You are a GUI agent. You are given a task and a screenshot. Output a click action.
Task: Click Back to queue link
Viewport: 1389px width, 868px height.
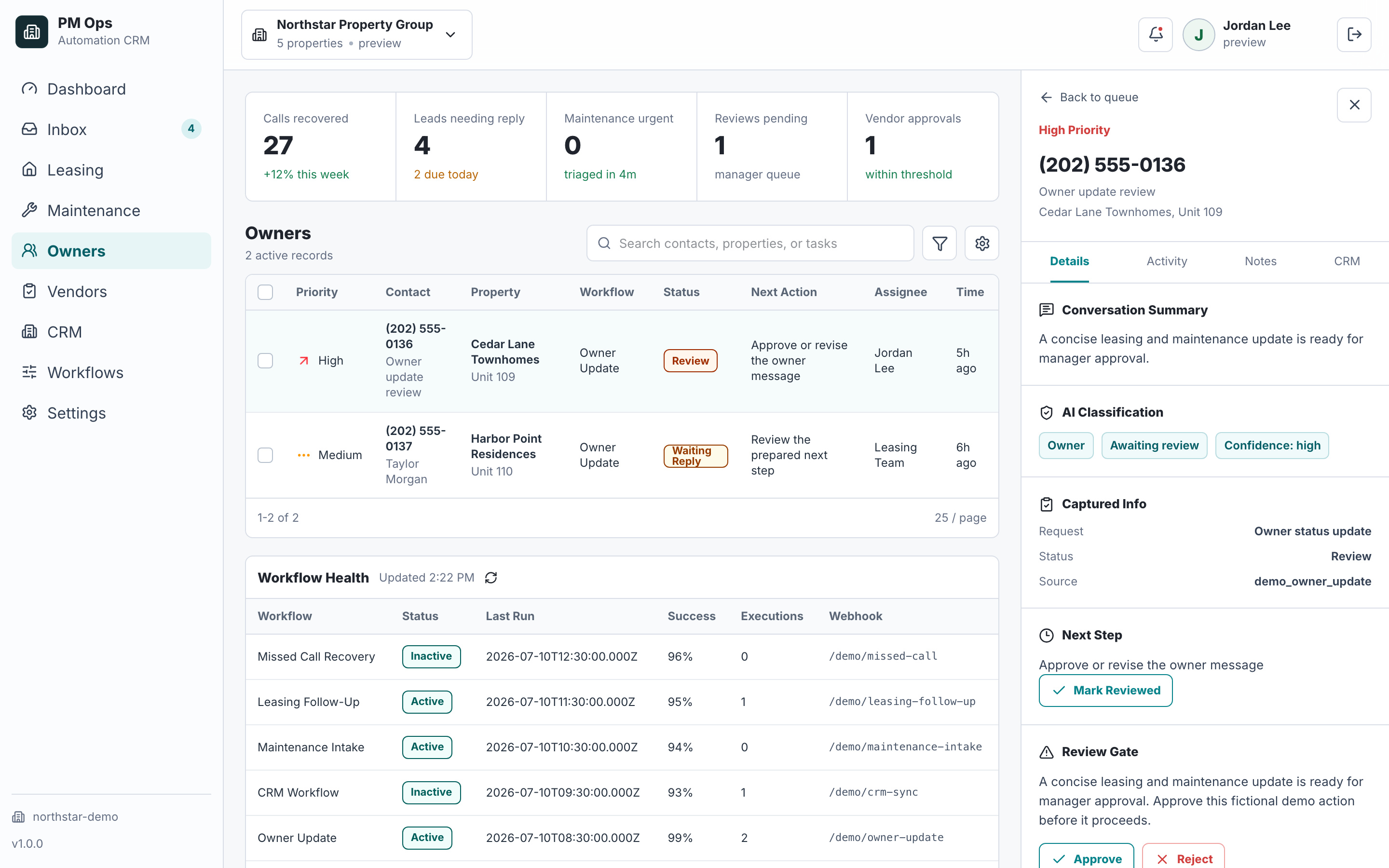[1089, 97]
